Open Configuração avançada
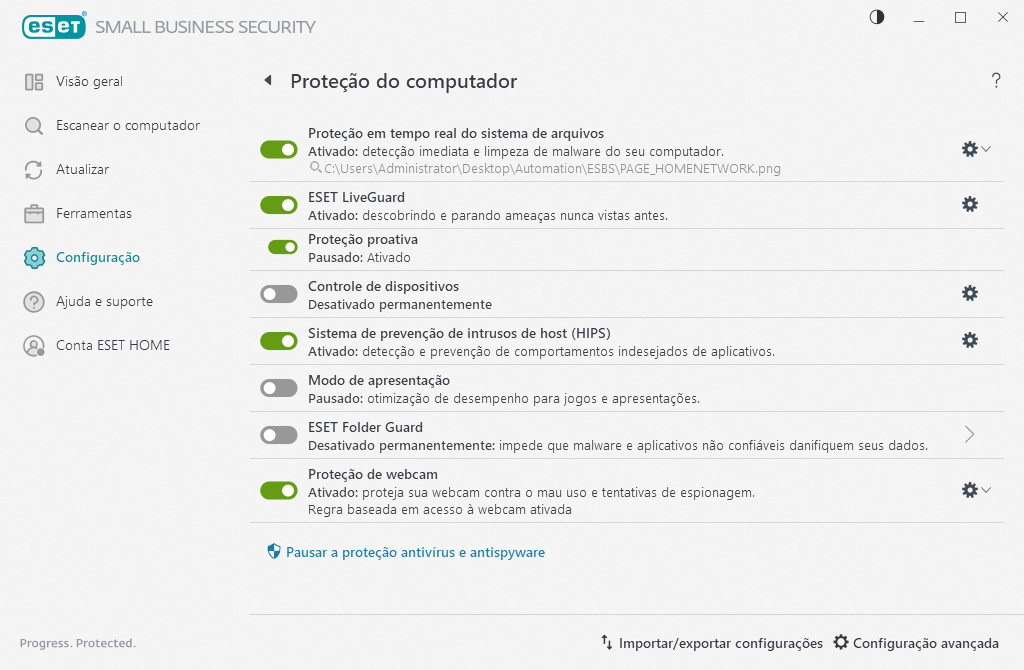The image size is (1024, 670). [x=919, y=643]
